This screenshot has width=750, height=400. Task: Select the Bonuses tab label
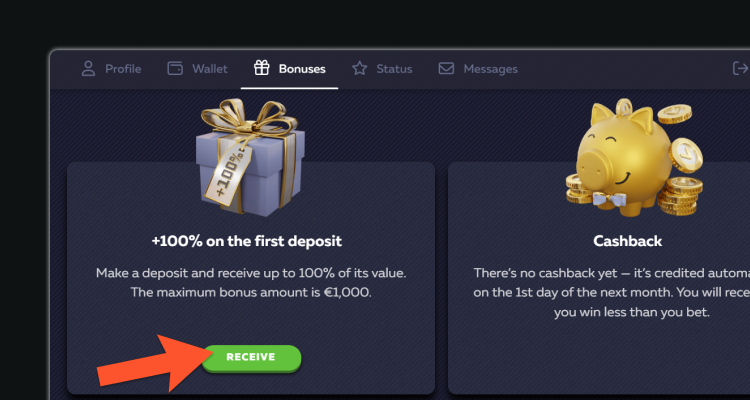click(301, 69)
